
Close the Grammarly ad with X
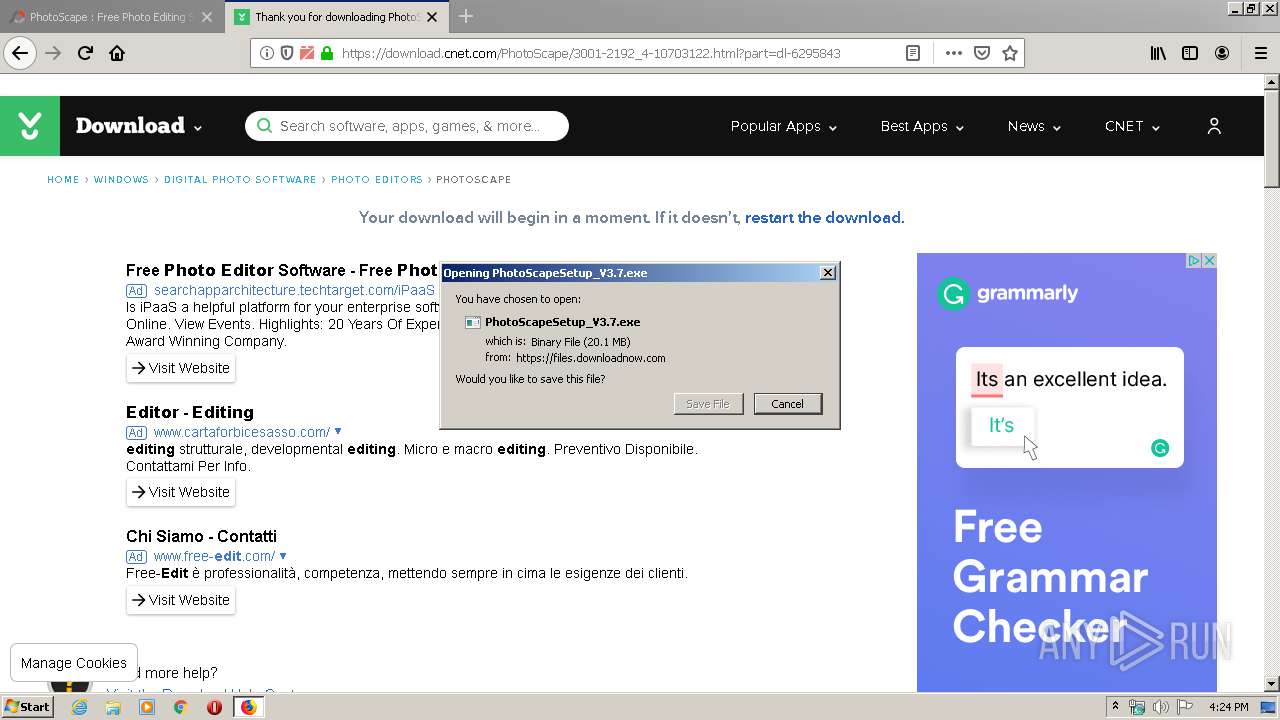tap(1209, 260)
